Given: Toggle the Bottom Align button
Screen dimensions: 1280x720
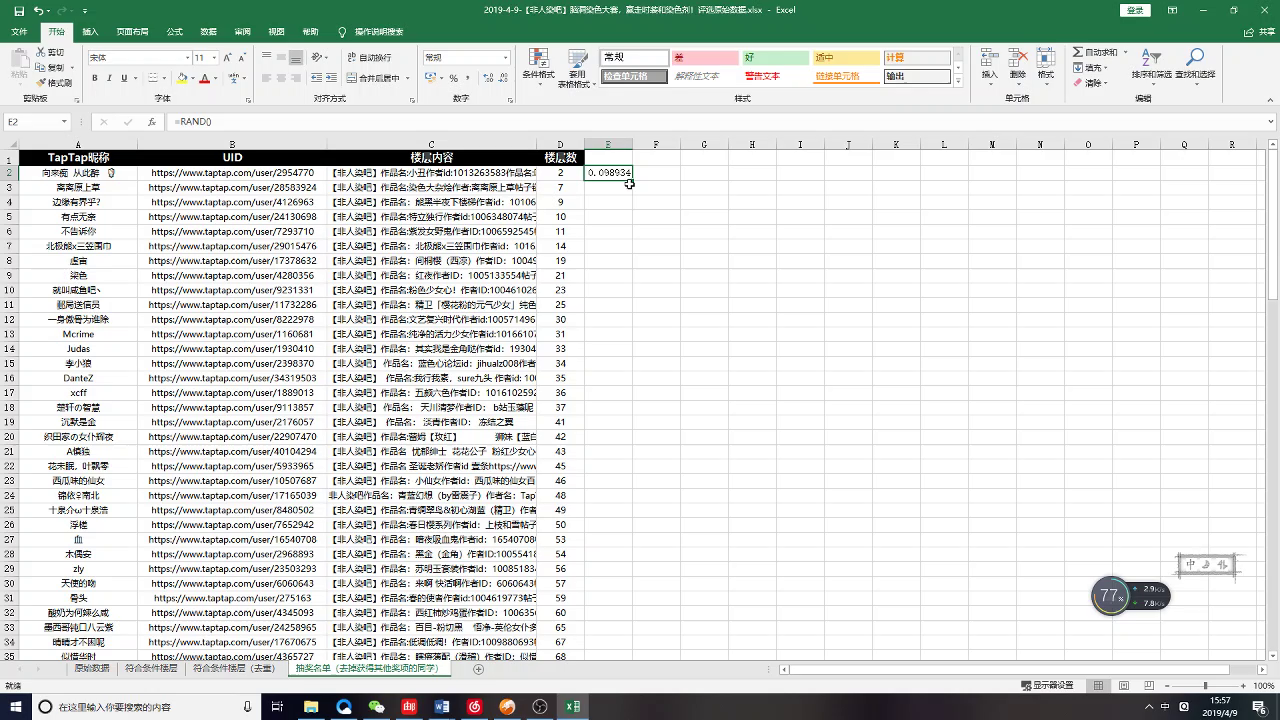Looking at the screenshot, I should [x=296, y=58].
